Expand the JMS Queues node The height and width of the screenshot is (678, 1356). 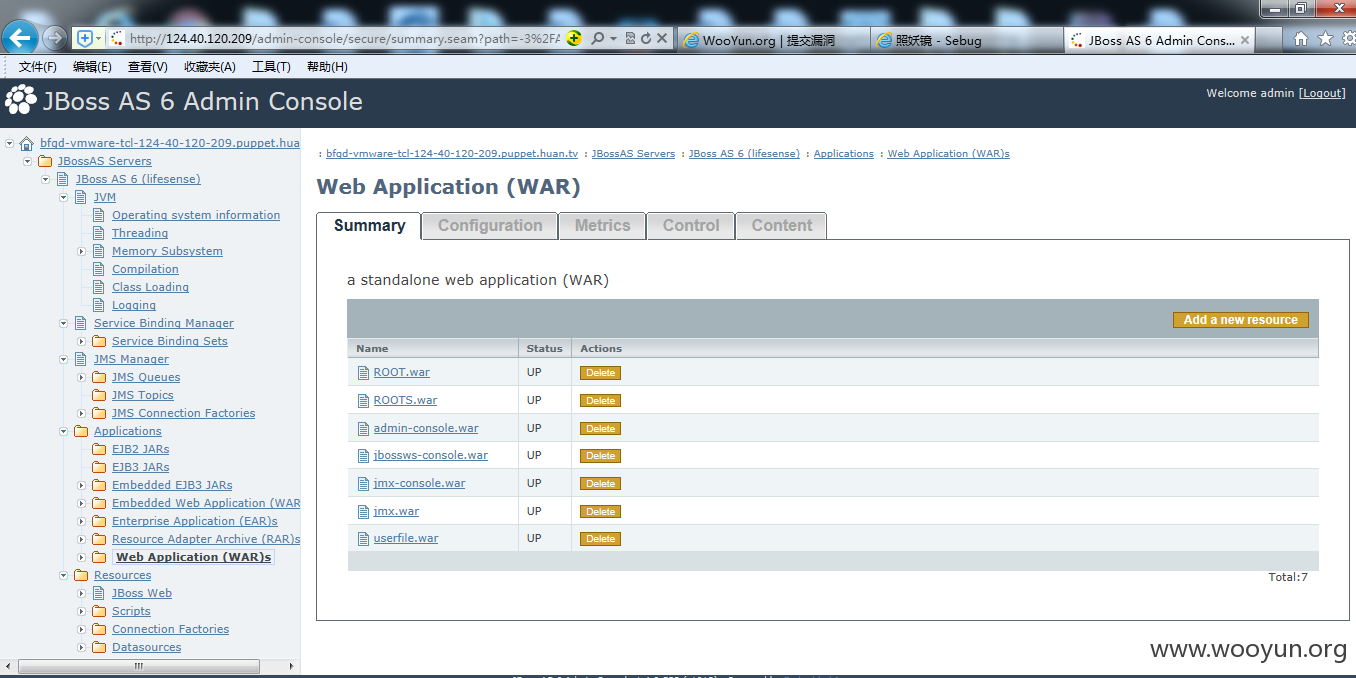pos(82,377)
